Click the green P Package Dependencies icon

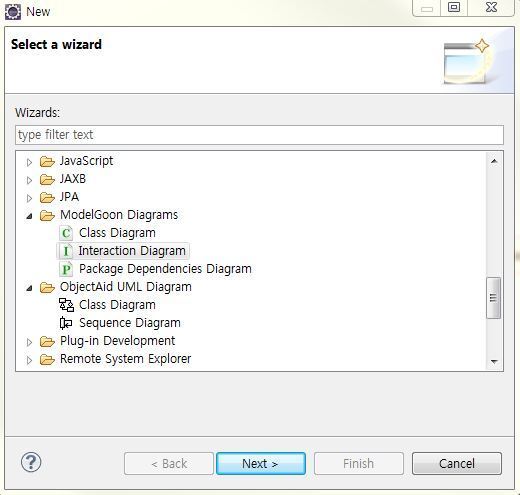(x=66, y=269)
